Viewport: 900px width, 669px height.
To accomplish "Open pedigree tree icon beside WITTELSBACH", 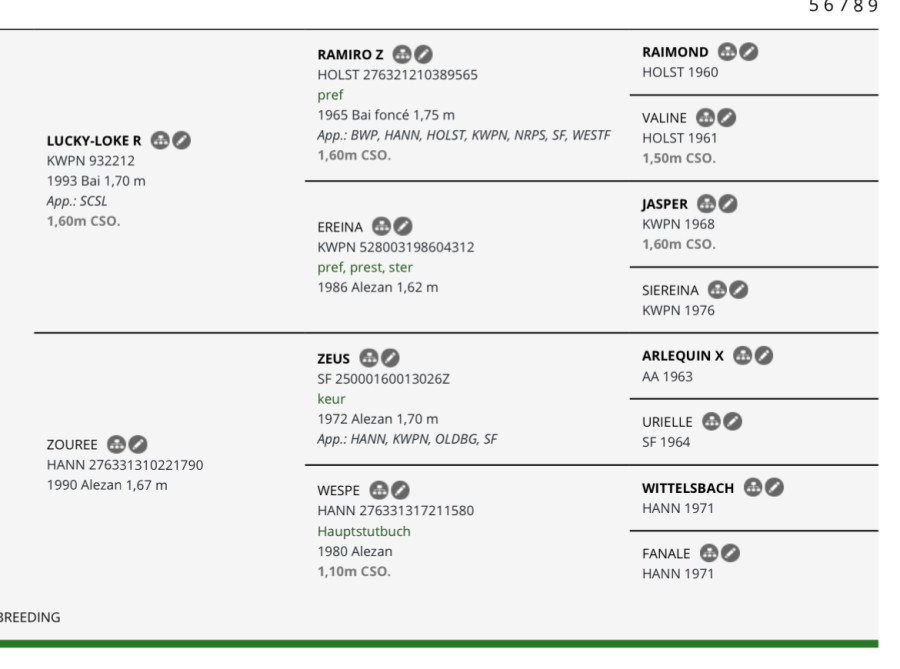I will (x=753, y=488).
